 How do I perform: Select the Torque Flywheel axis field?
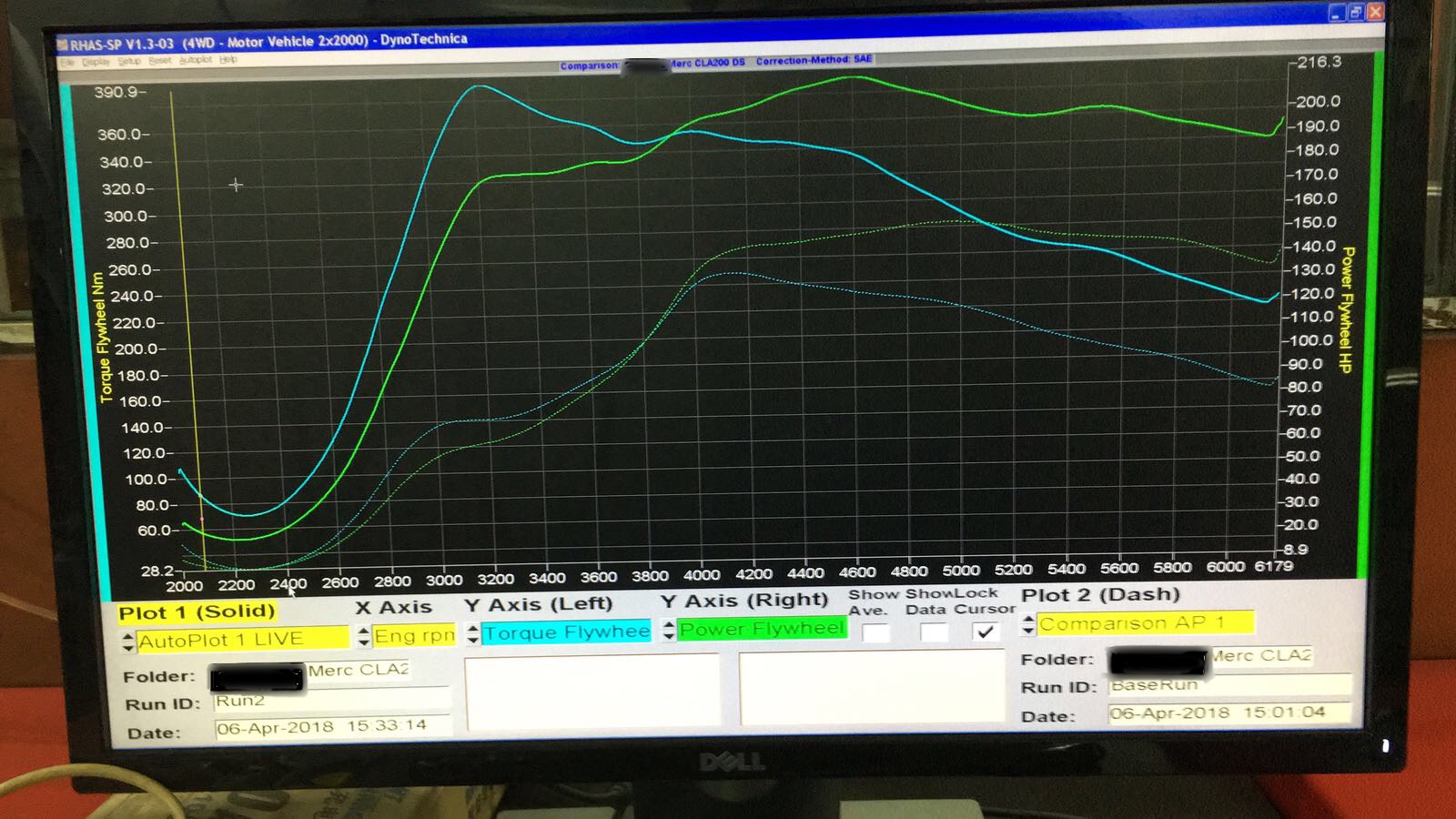pos(566,632)
